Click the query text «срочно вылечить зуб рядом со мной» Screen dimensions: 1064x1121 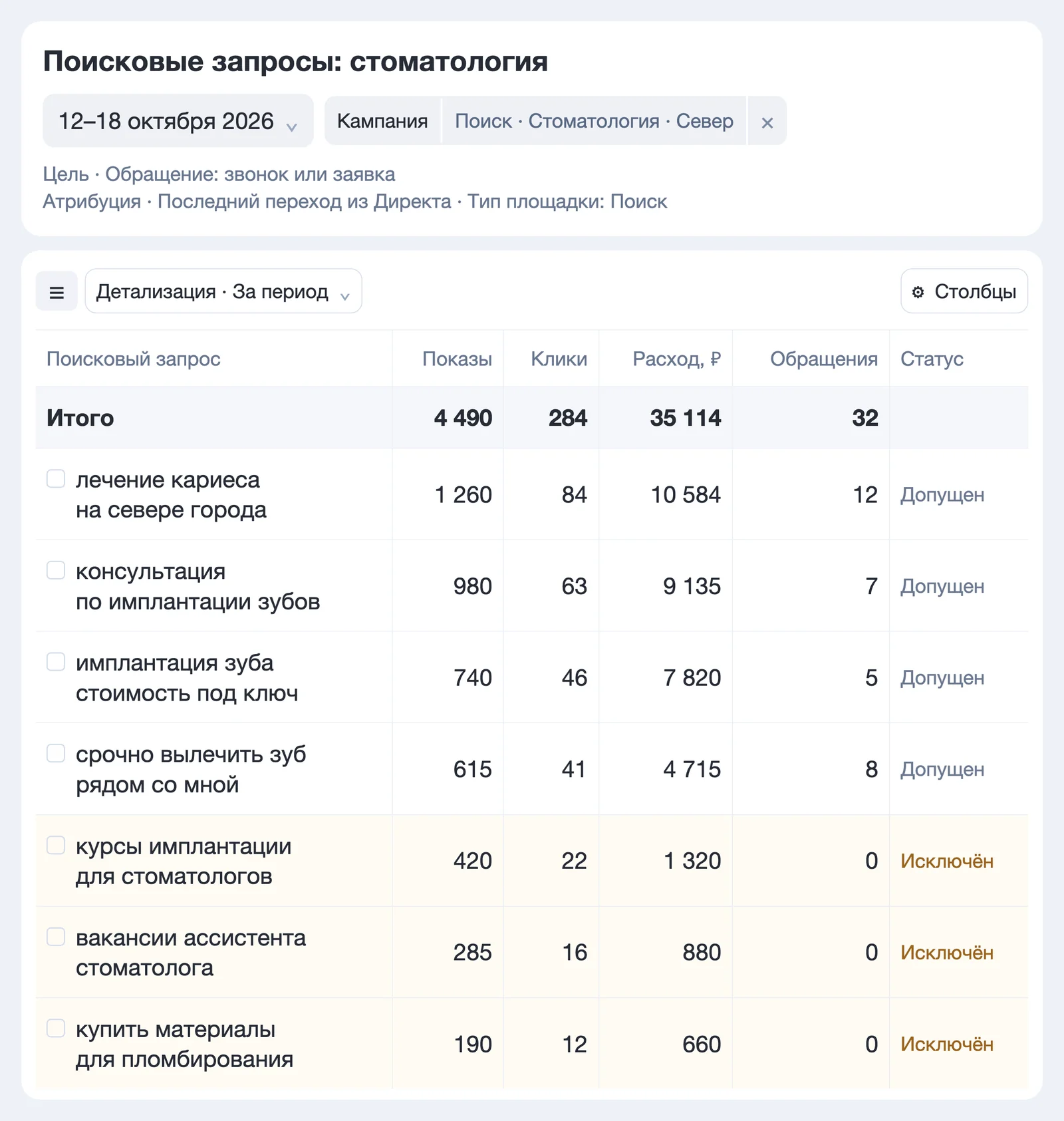click(x=191, y=770)
